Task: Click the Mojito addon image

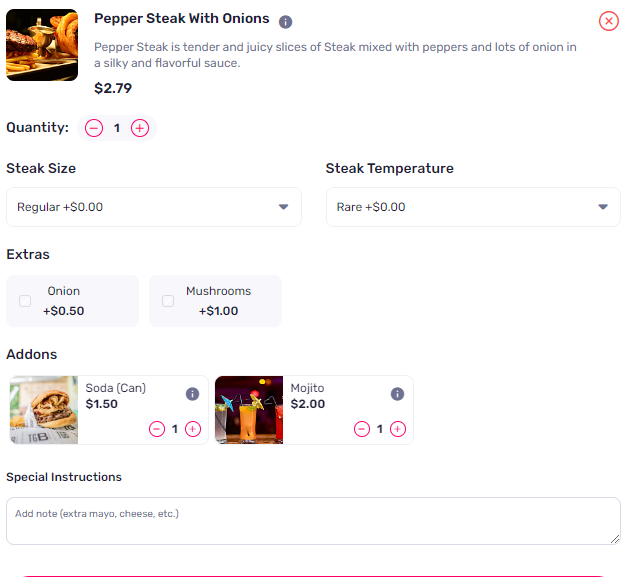Action: coord(249,410)
